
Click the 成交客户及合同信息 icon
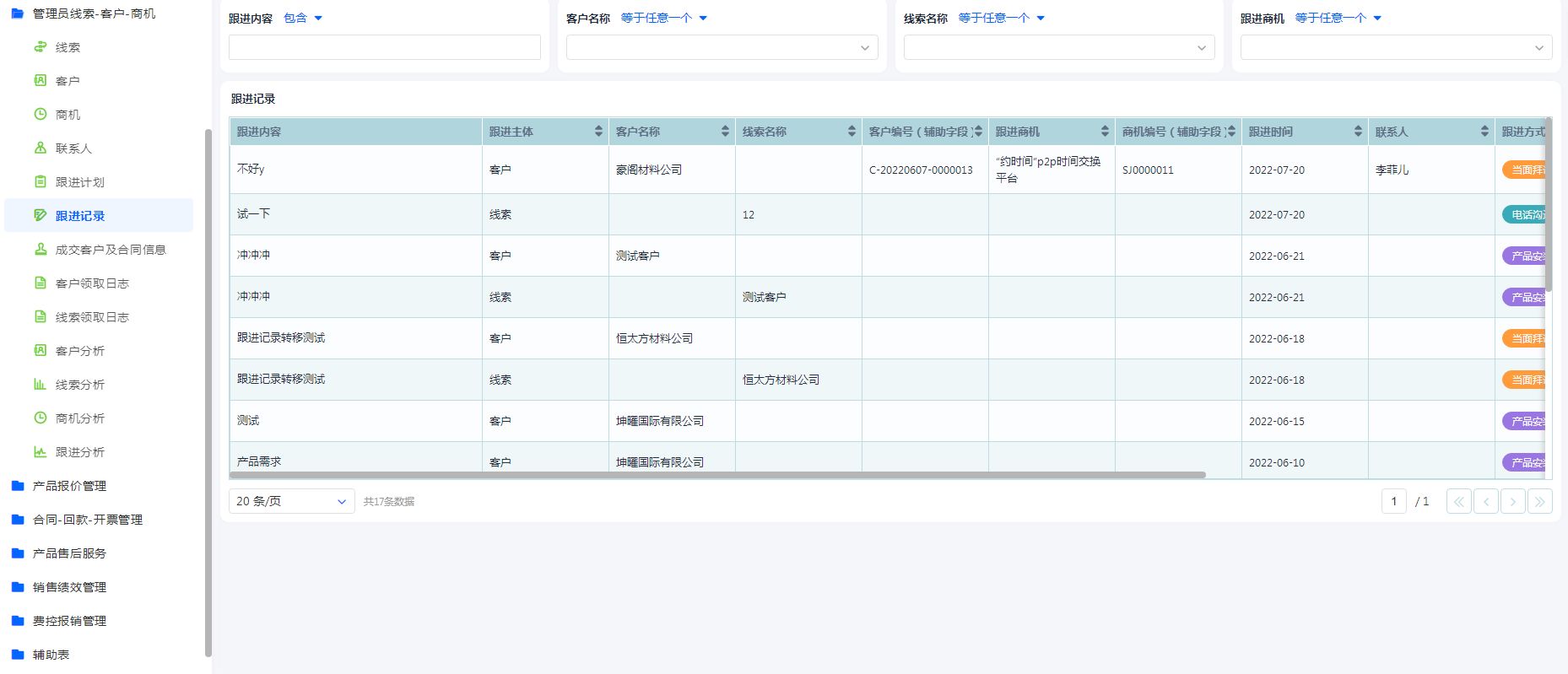(40, 250)
